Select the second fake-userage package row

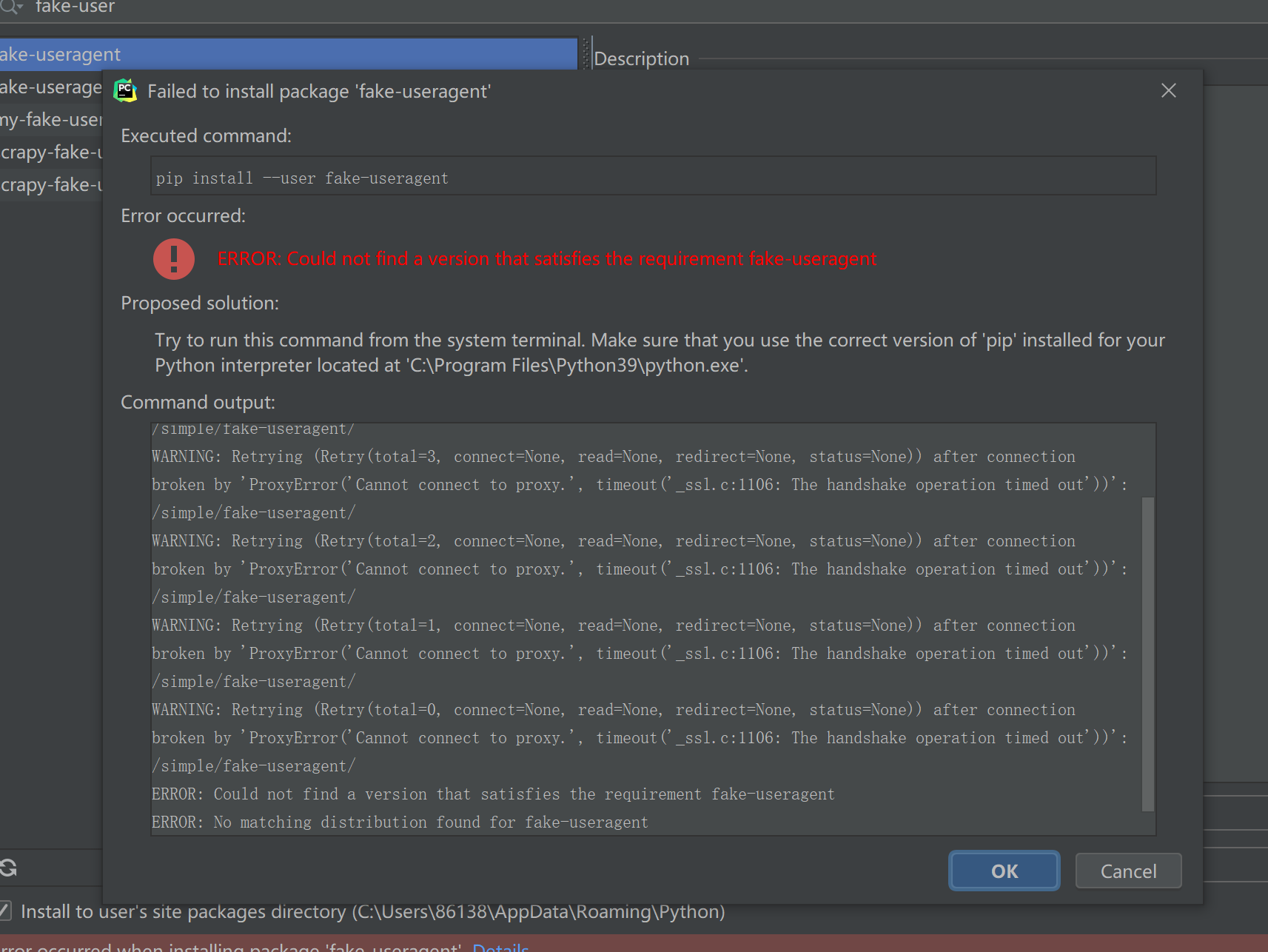coord(51,87)
